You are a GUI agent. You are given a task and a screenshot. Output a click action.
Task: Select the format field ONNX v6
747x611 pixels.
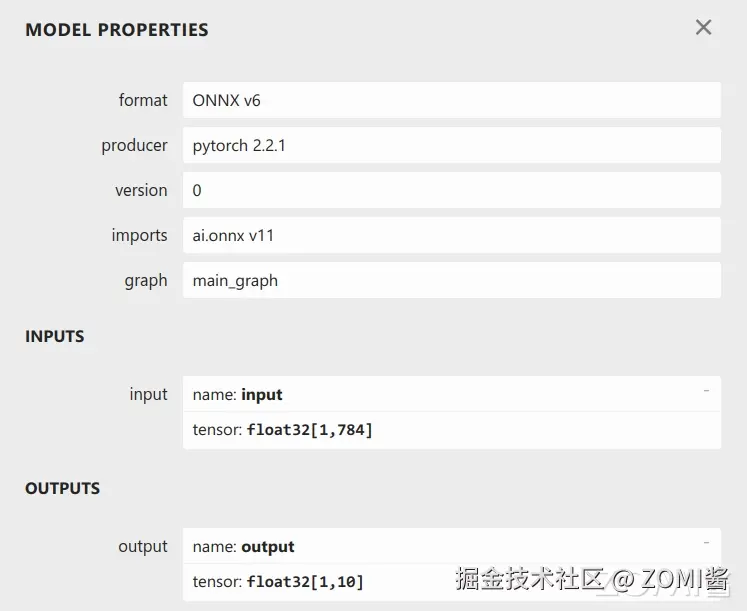(452, 100)
